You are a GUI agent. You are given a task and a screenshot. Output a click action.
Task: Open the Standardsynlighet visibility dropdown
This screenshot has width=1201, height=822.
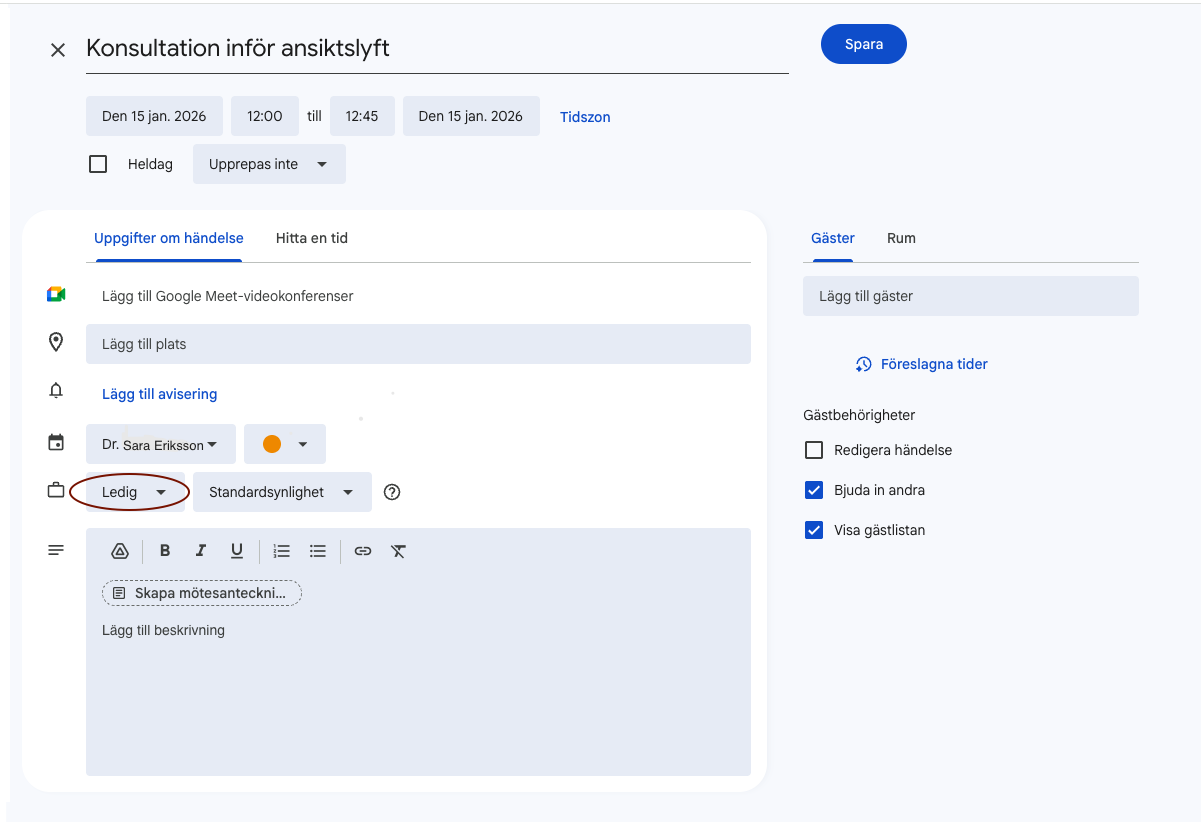coord(281,492)
